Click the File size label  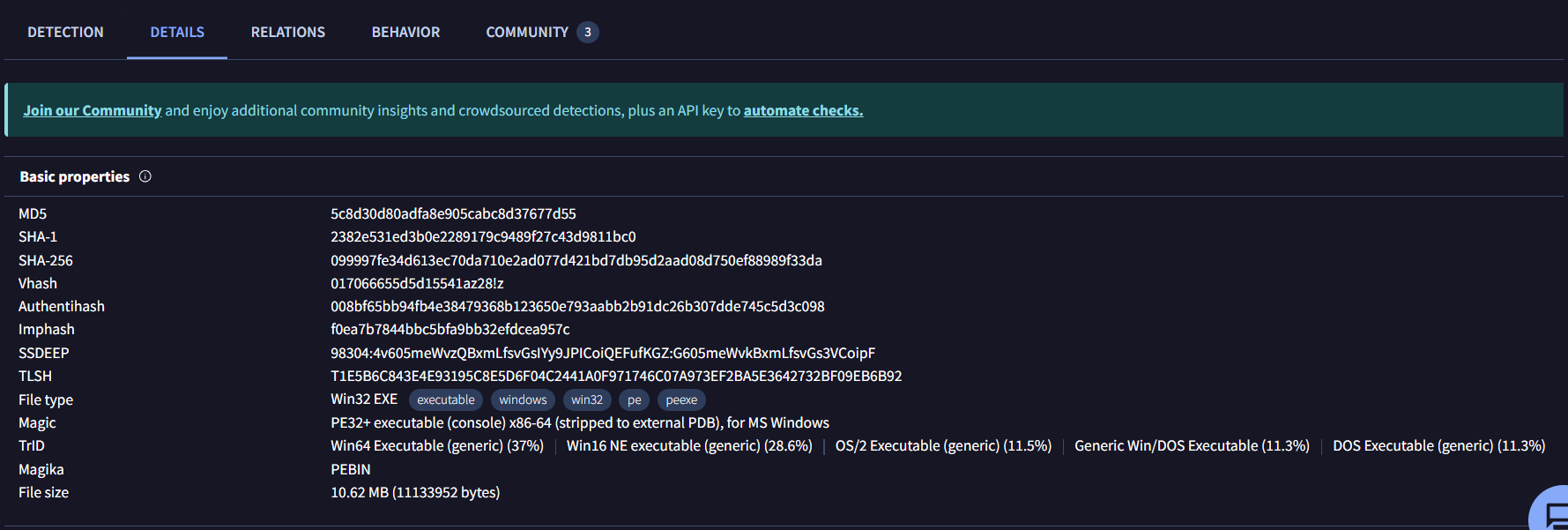pyautogui.click(x=43, y=492)
